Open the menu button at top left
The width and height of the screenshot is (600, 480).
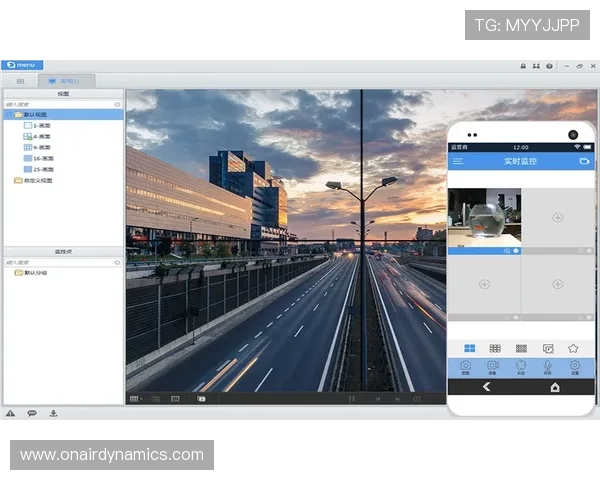[x=22, y=65]
